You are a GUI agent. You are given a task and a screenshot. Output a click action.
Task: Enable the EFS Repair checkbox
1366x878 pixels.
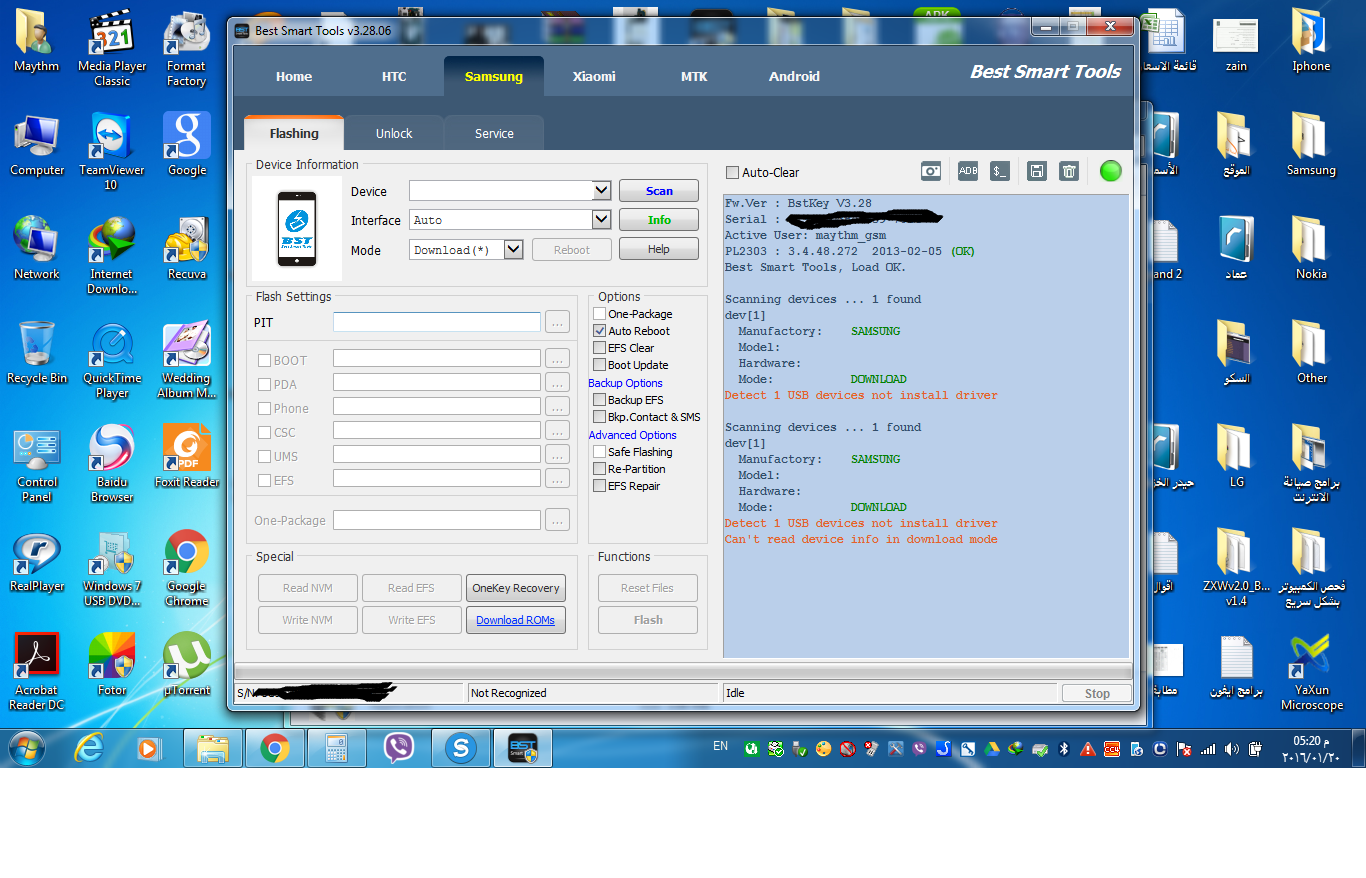599,486
